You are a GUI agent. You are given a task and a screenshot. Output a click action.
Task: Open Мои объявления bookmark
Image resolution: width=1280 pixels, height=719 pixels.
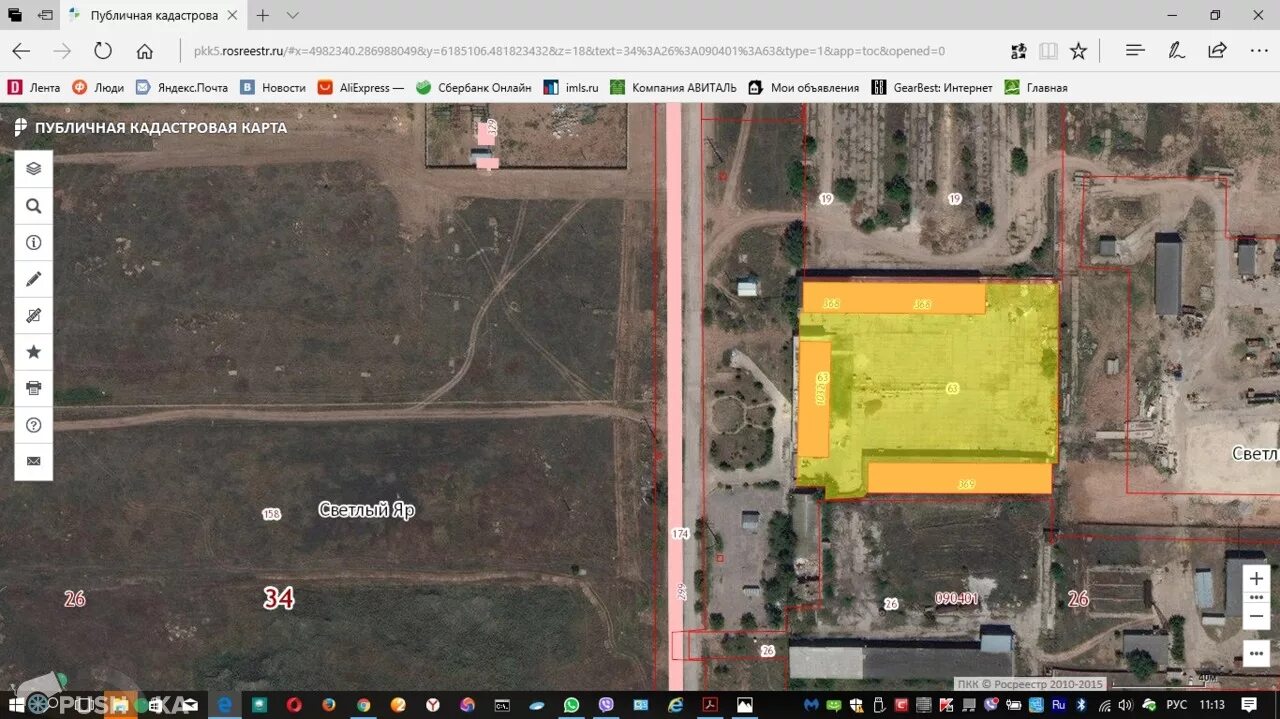[804, 88]
